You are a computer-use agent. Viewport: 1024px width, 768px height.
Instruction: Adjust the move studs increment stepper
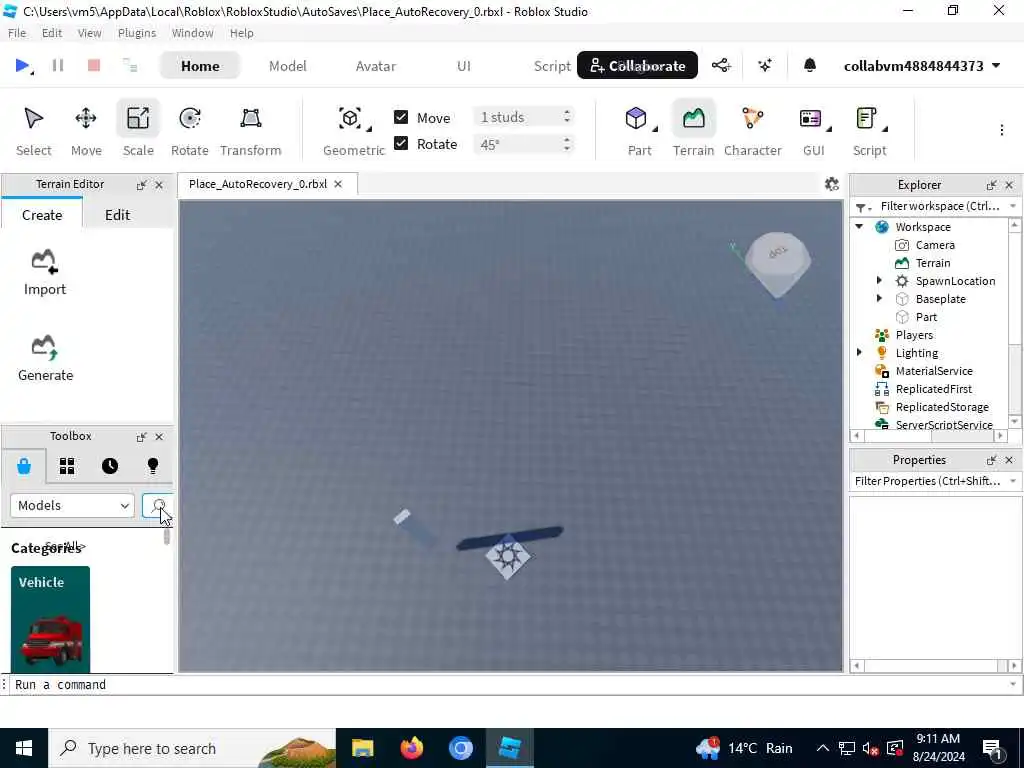point(567,117)
